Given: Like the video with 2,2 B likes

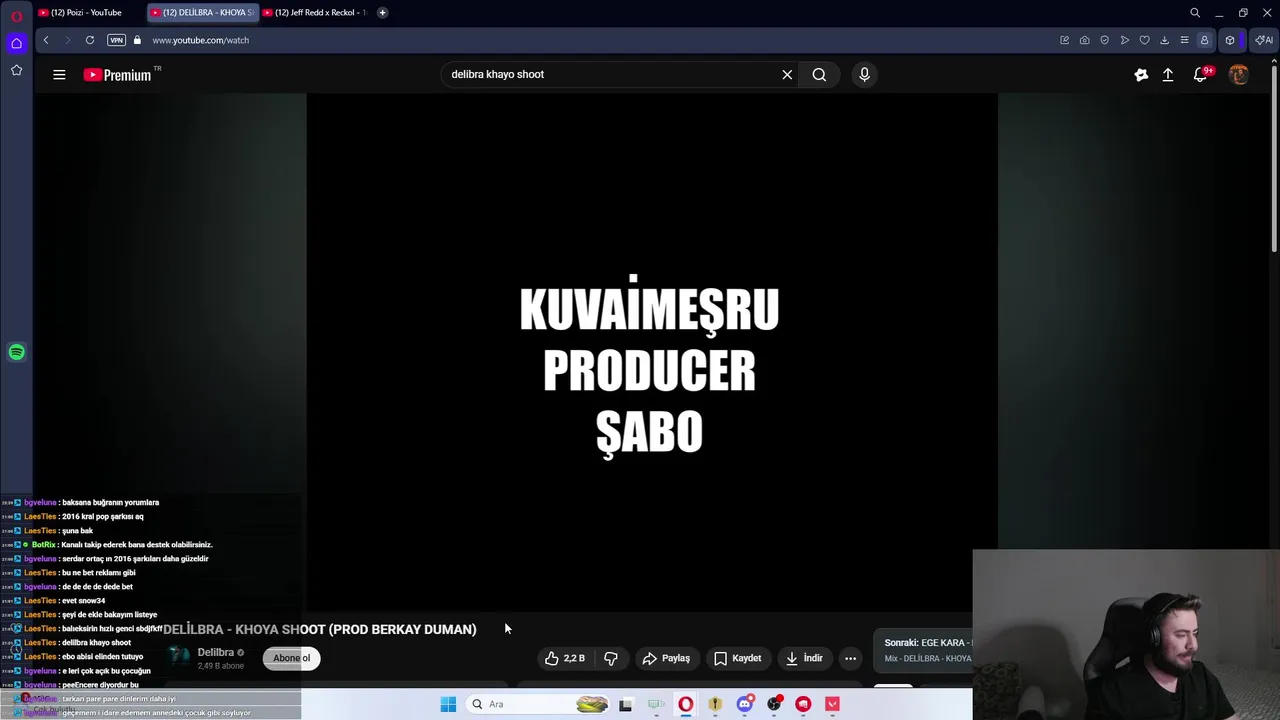Looking at the screenshot, I should coord(564,658).
